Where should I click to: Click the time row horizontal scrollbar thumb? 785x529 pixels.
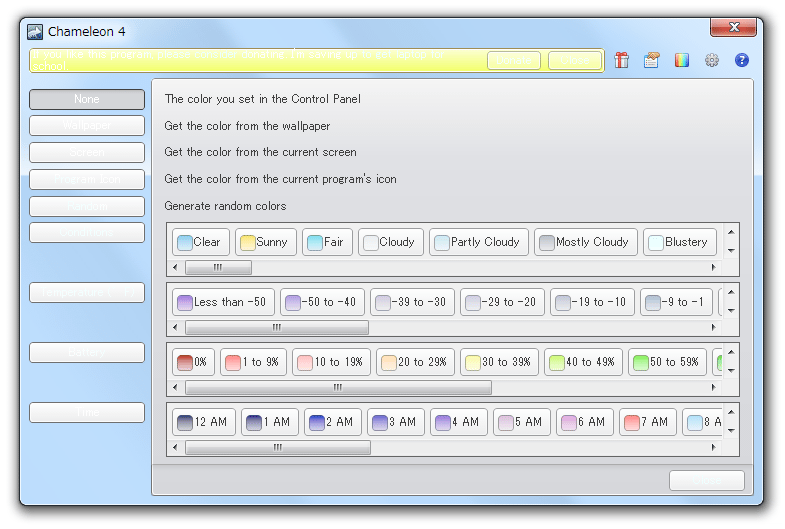coord(278,448)
